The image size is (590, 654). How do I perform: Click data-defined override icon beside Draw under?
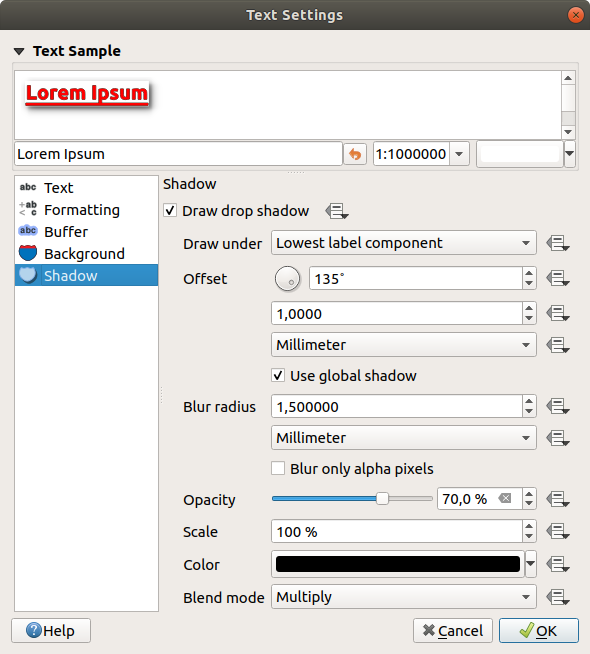coord(558,243)
